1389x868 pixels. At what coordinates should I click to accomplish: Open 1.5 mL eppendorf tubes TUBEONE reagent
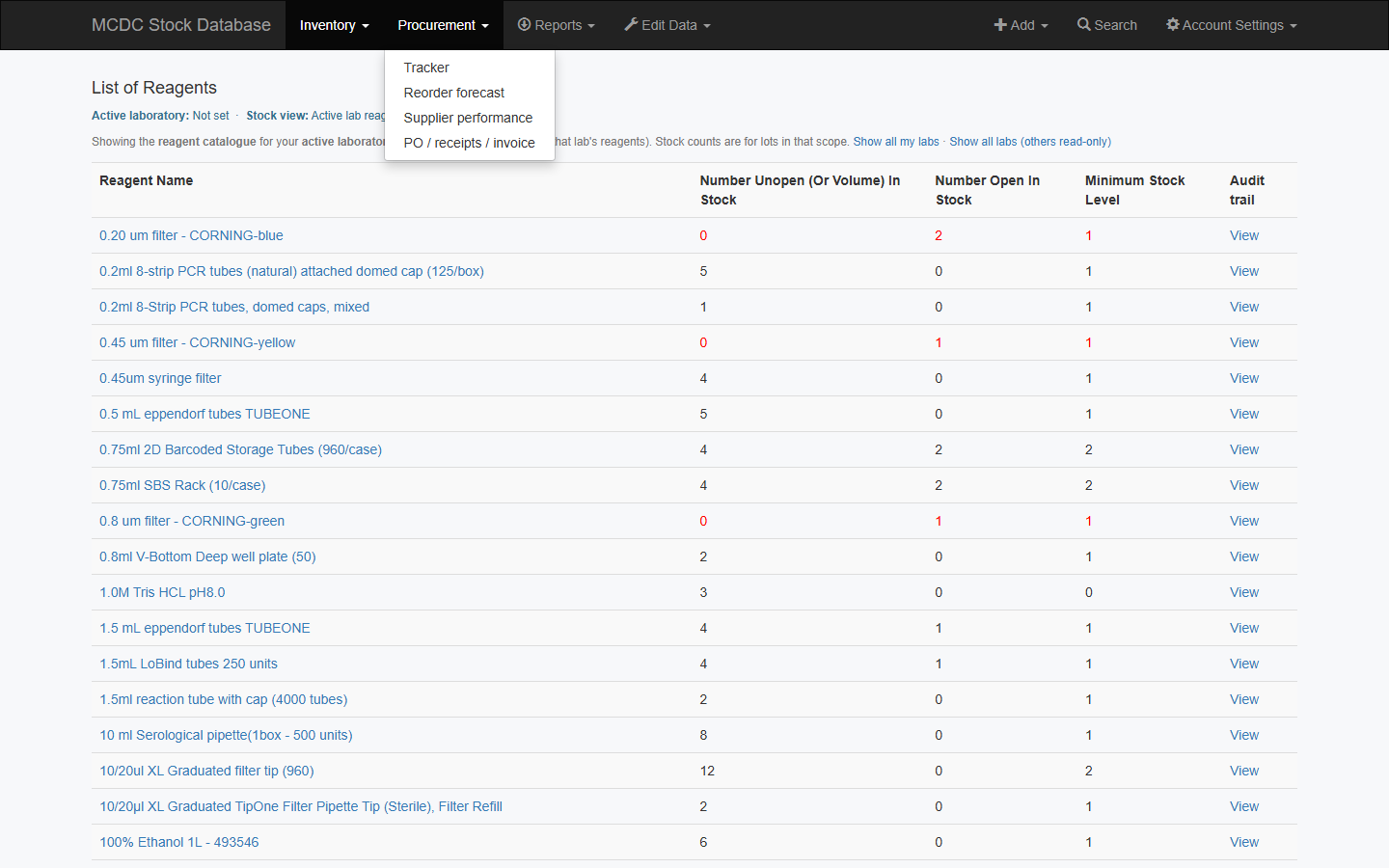(204, 628)
